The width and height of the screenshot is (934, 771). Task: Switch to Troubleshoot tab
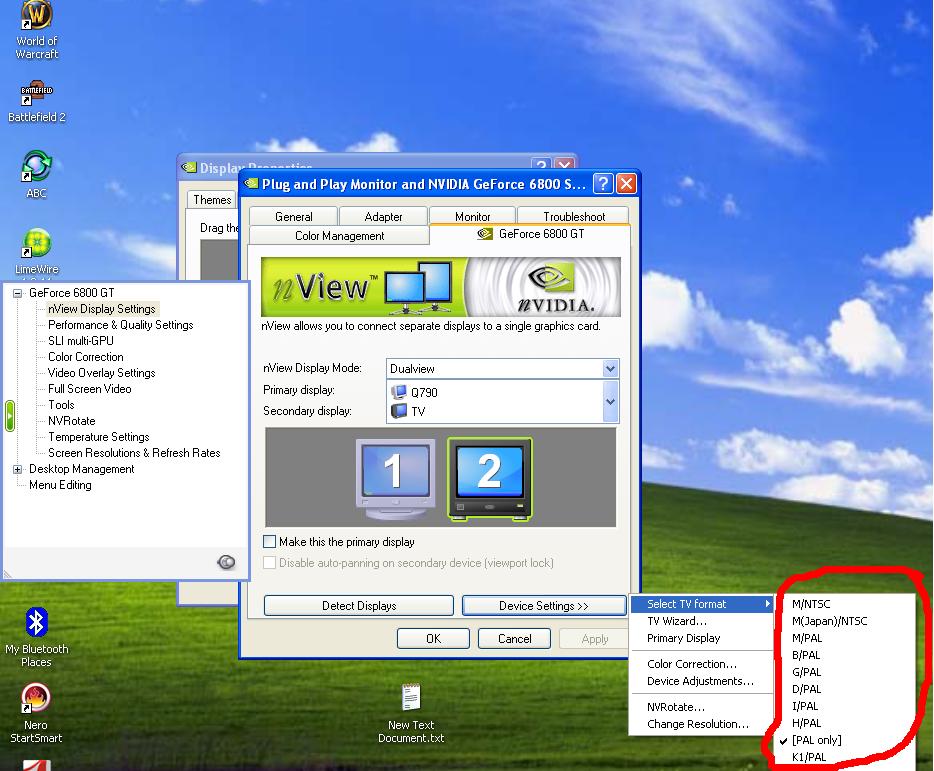(x=574, y=216)
